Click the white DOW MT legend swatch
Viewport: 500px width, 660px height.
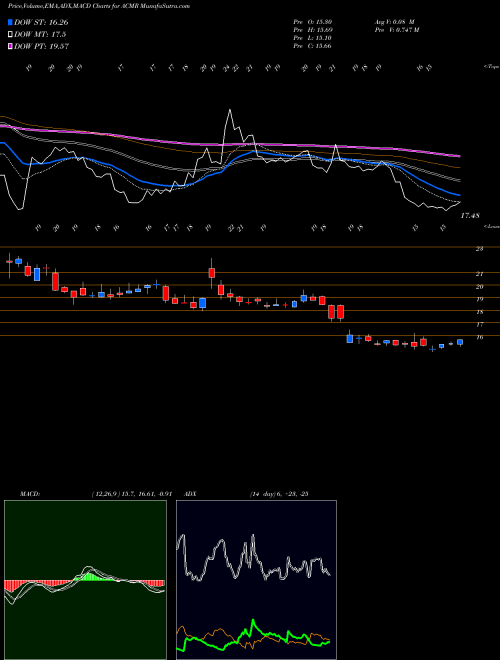pos(10,35)
